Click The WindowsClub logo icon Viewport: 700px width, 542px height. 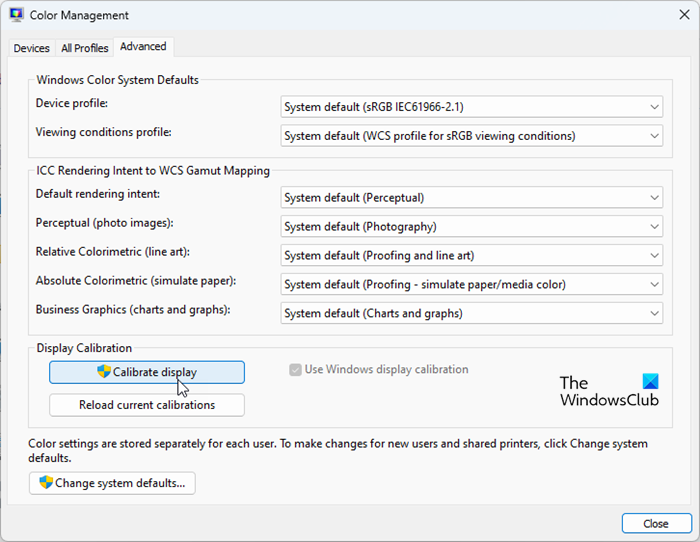[651, 383]
